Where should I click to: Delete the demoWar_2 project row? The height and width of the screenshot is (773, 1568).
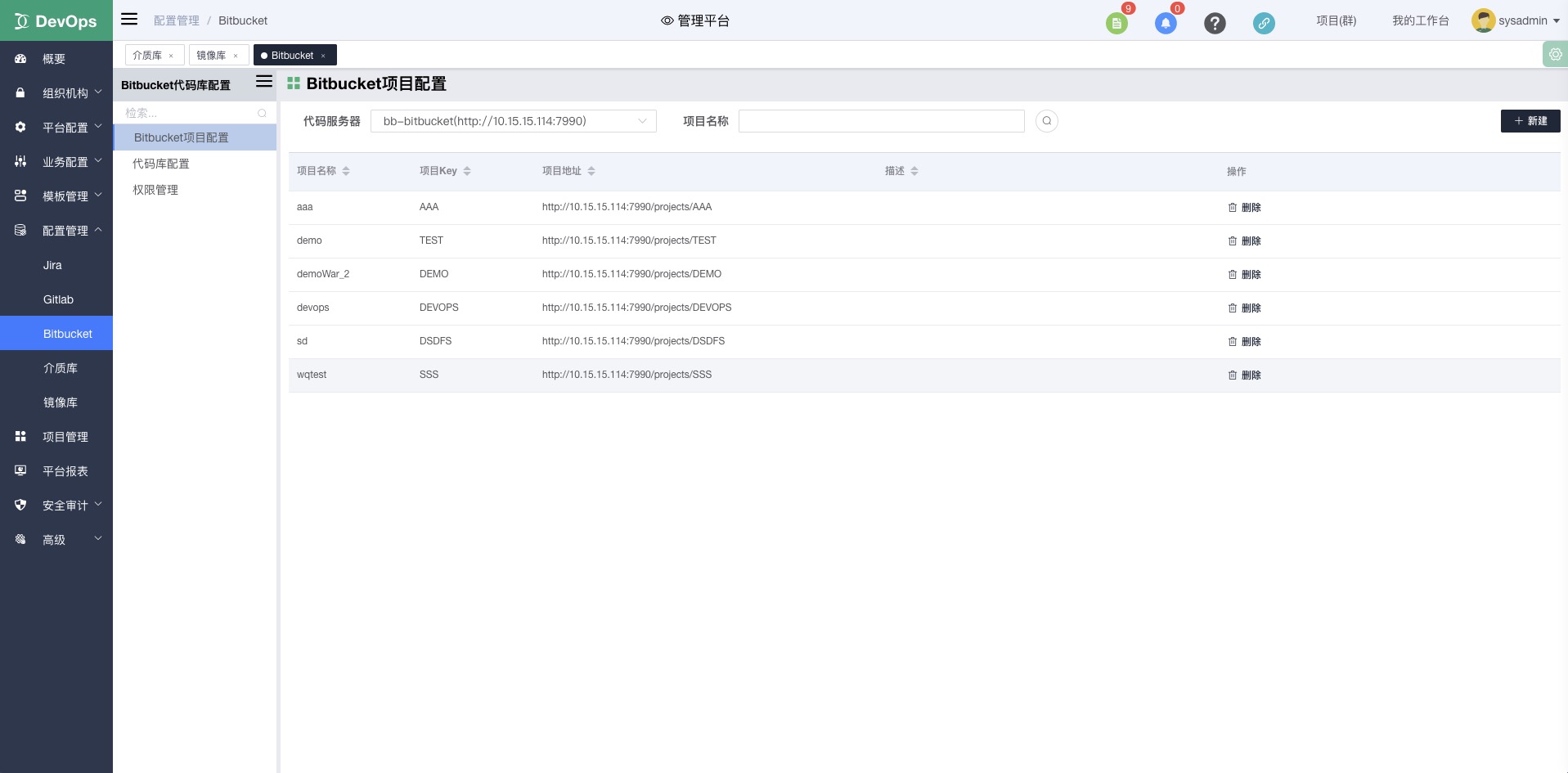click(x=1244, y=275)
